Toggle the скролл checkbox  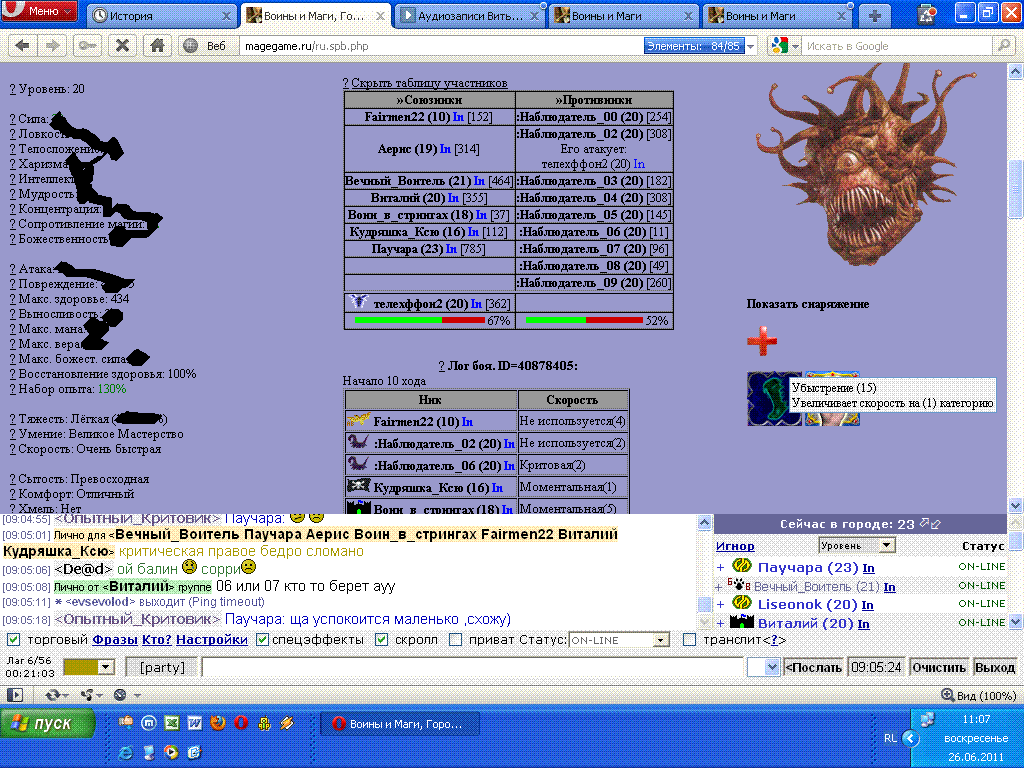click(x=382, y=640)
